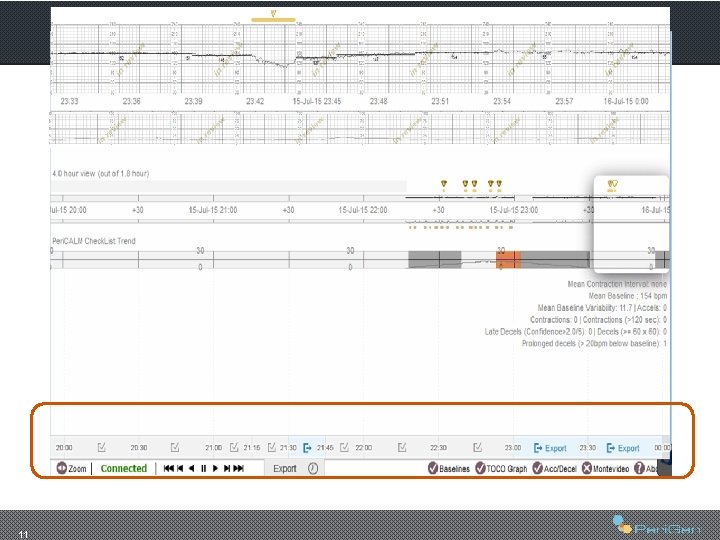The height and width of the screenshot is (540, 720).
Task: Play the tracing forward
Action: (215, 468)
